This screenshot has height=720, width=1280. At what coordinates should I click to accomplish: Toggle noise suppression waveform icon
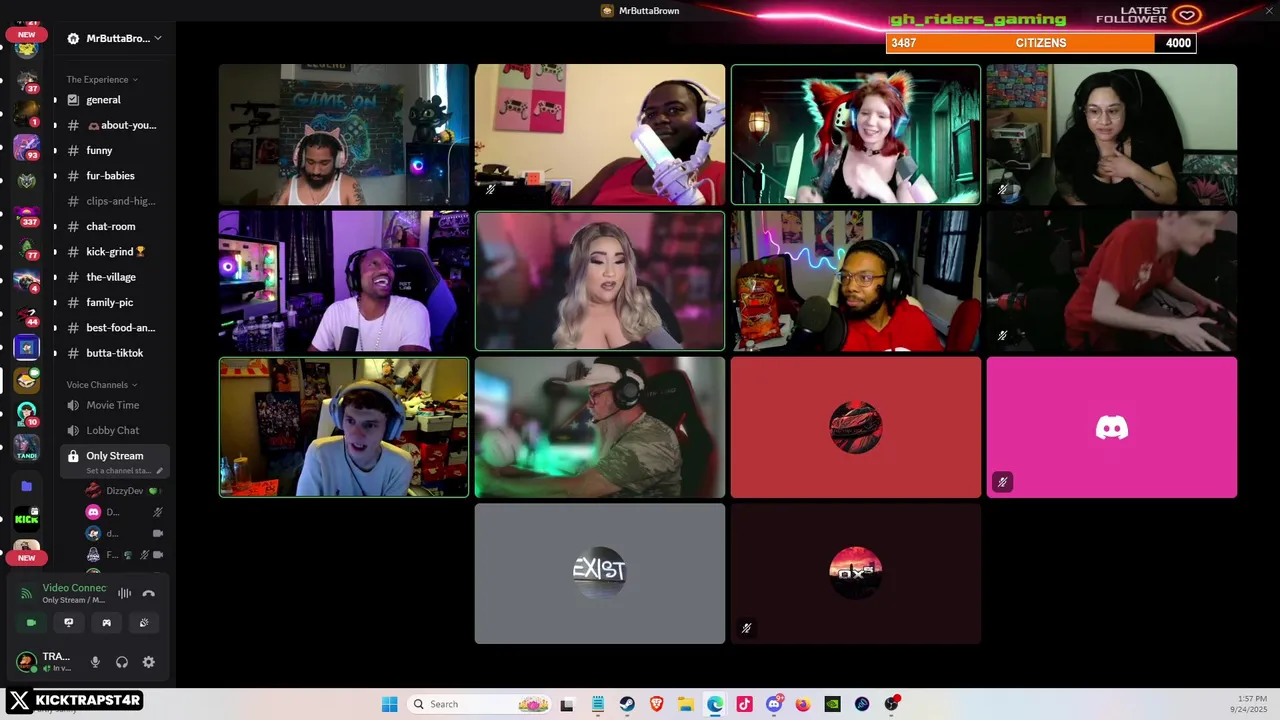click(125, 593)
